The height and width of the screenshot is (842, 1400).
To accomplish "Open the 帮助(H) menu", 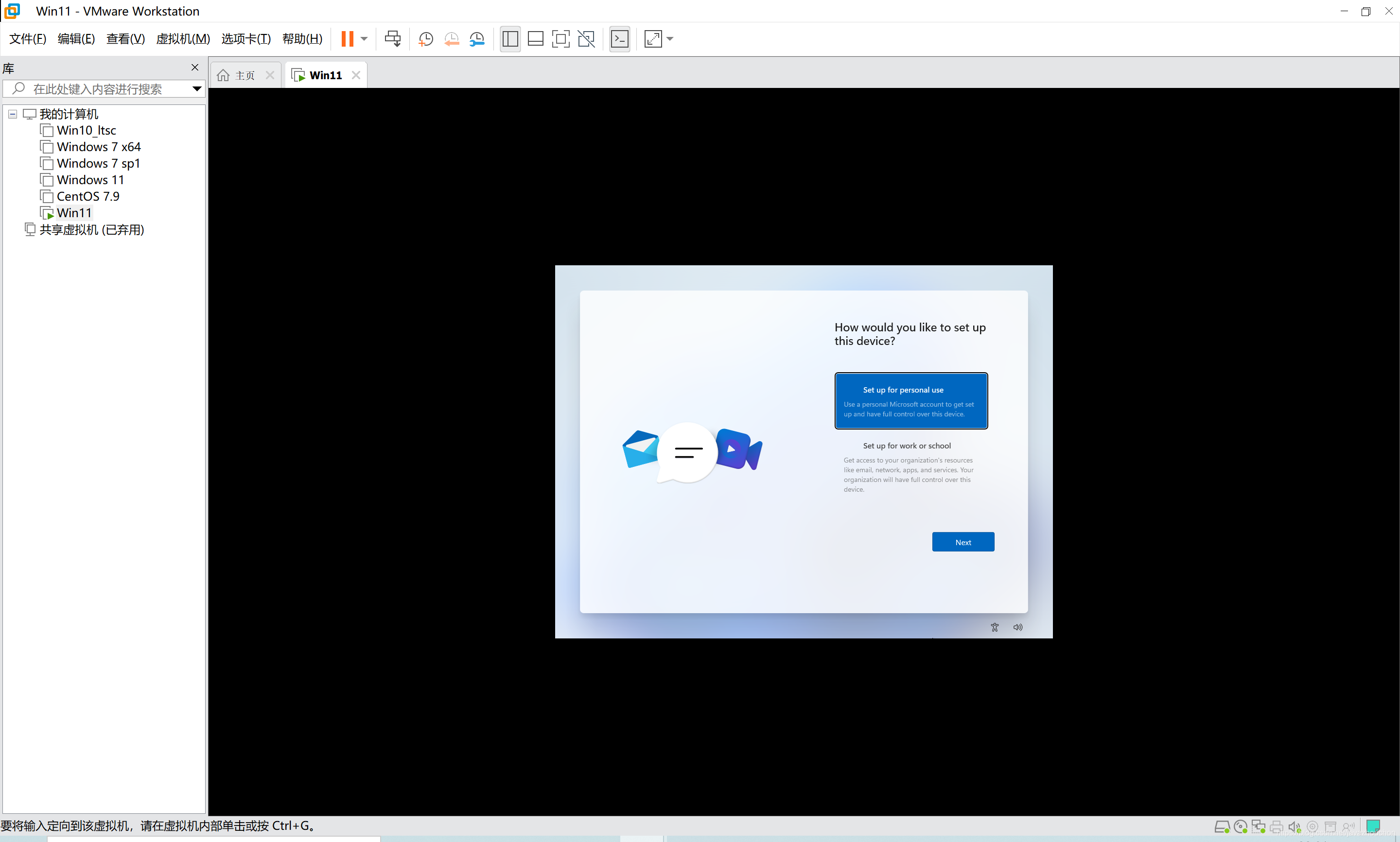I will click(302, 38).
